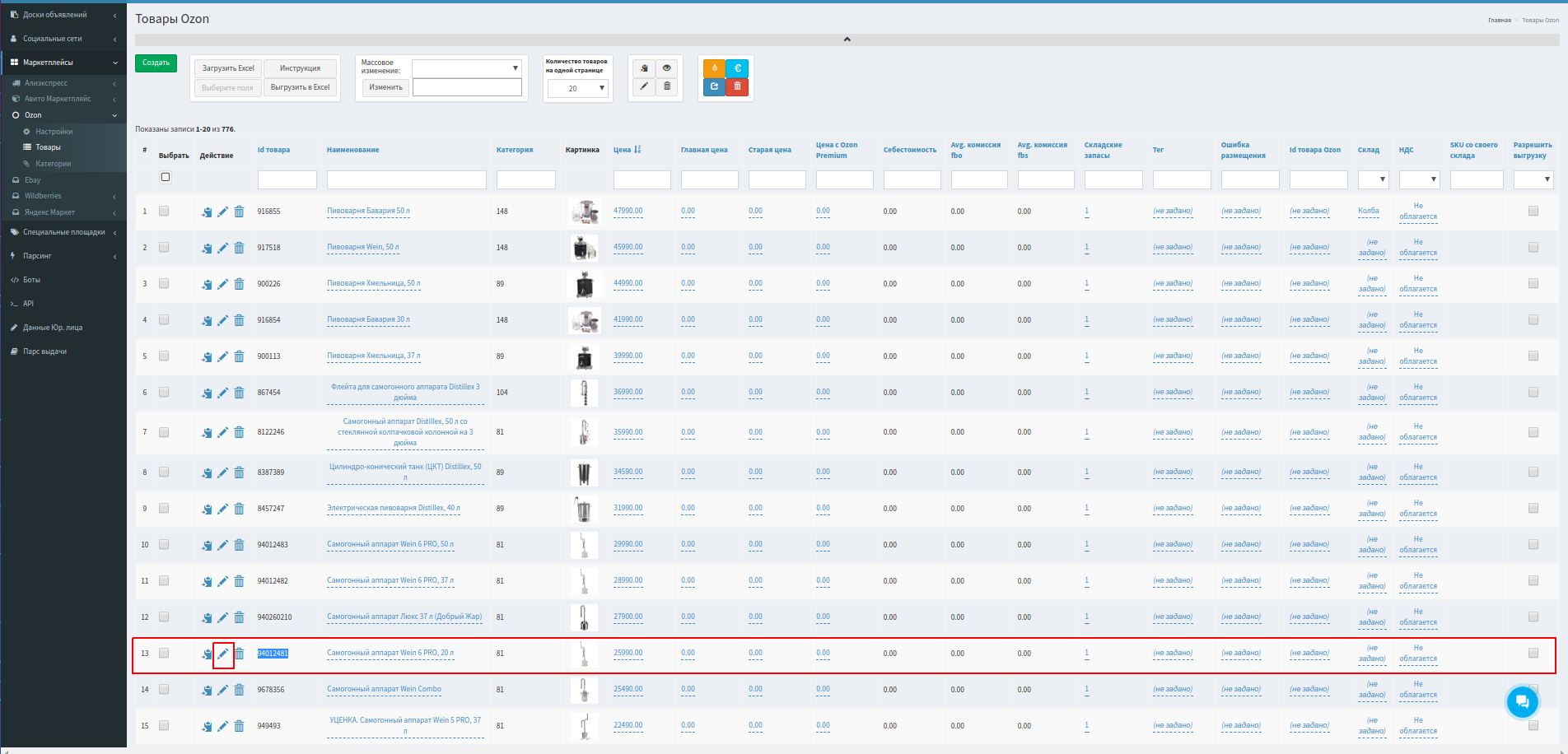
Task: Click the Загрузить Excel button
Action: click(228, 68)
